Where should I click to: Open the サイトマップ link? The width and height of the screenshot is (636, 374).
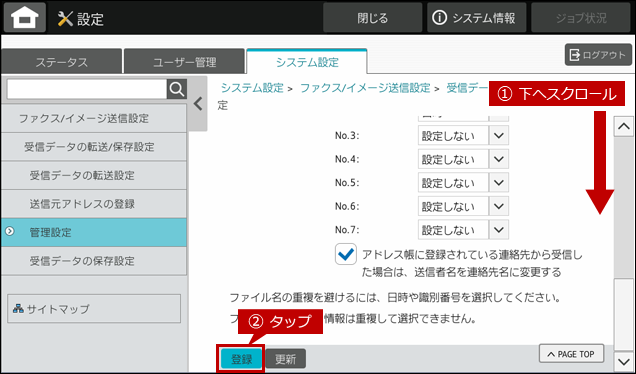[x=94, y=309]
